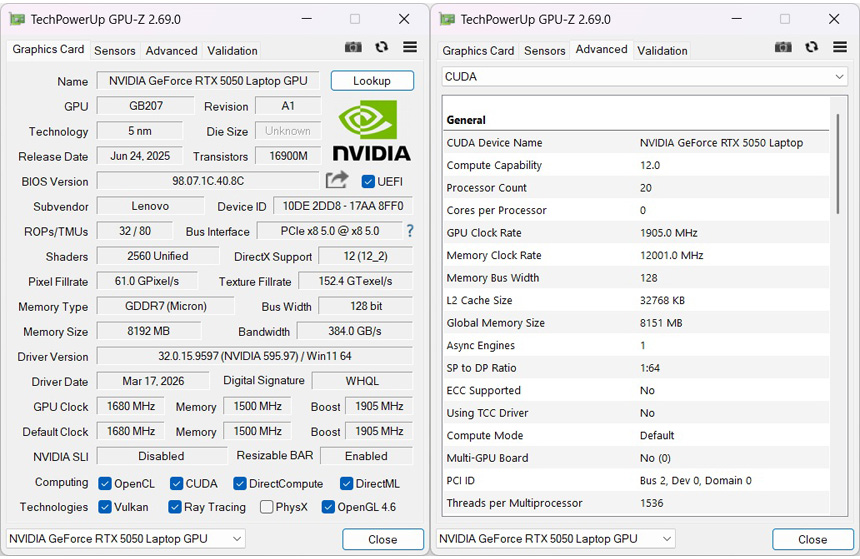Toggle the UEFI checkbox
Screen dimensions: 860x559
point(368,181)
